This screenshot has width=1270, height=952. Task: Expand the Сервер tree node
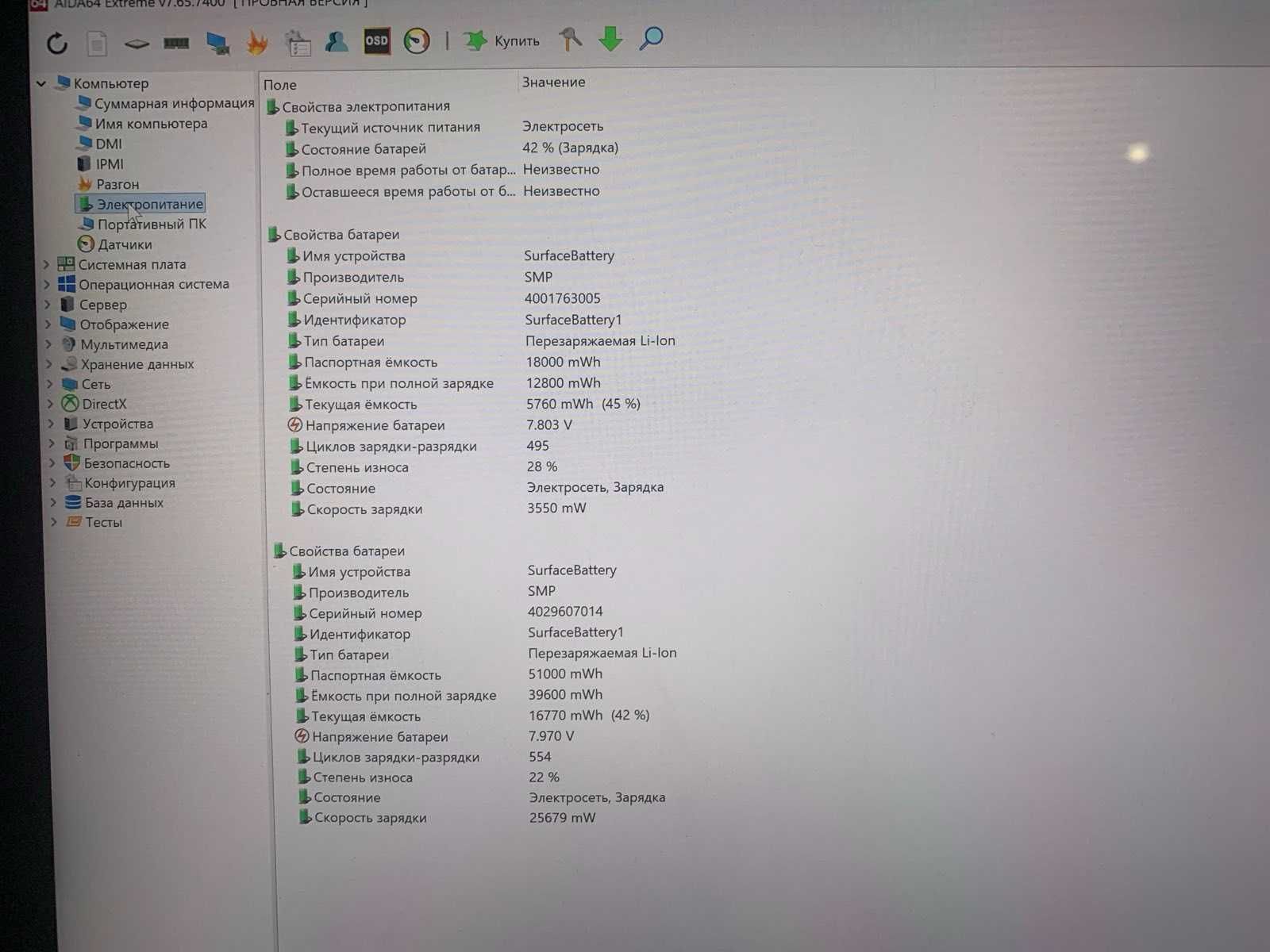pos(48,304)
